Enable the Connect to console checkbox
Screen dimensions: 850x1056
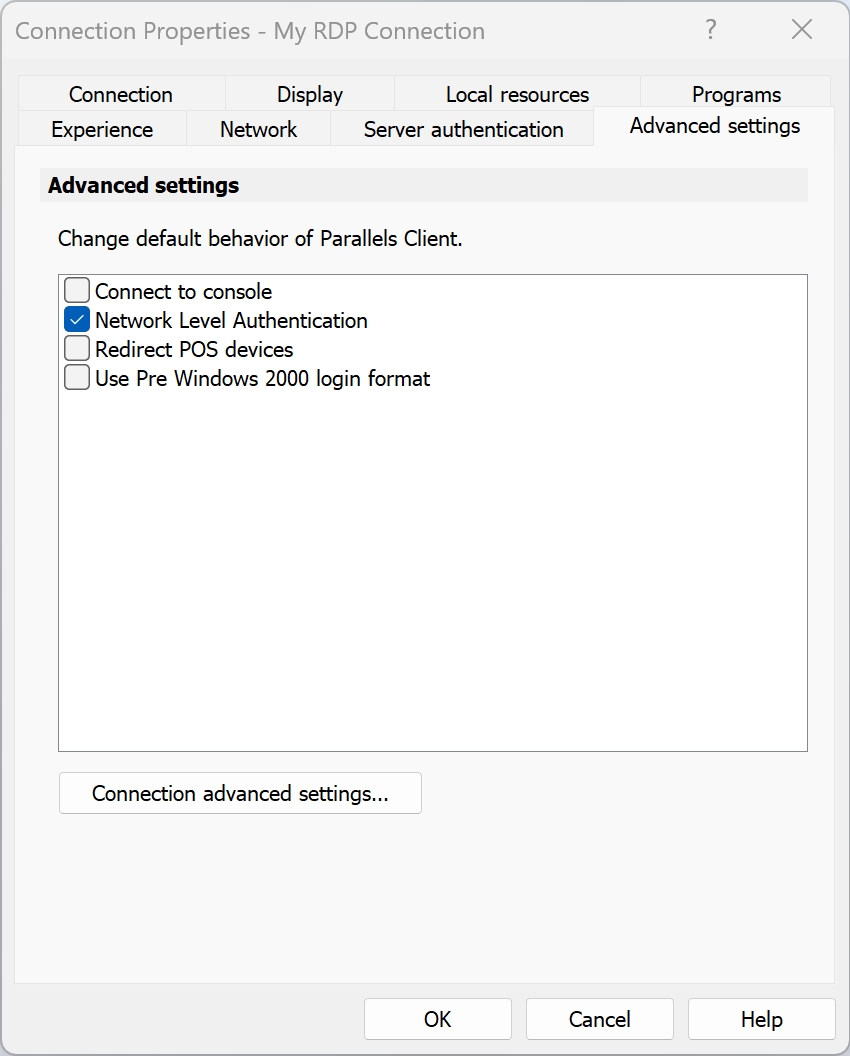point(77,291)
